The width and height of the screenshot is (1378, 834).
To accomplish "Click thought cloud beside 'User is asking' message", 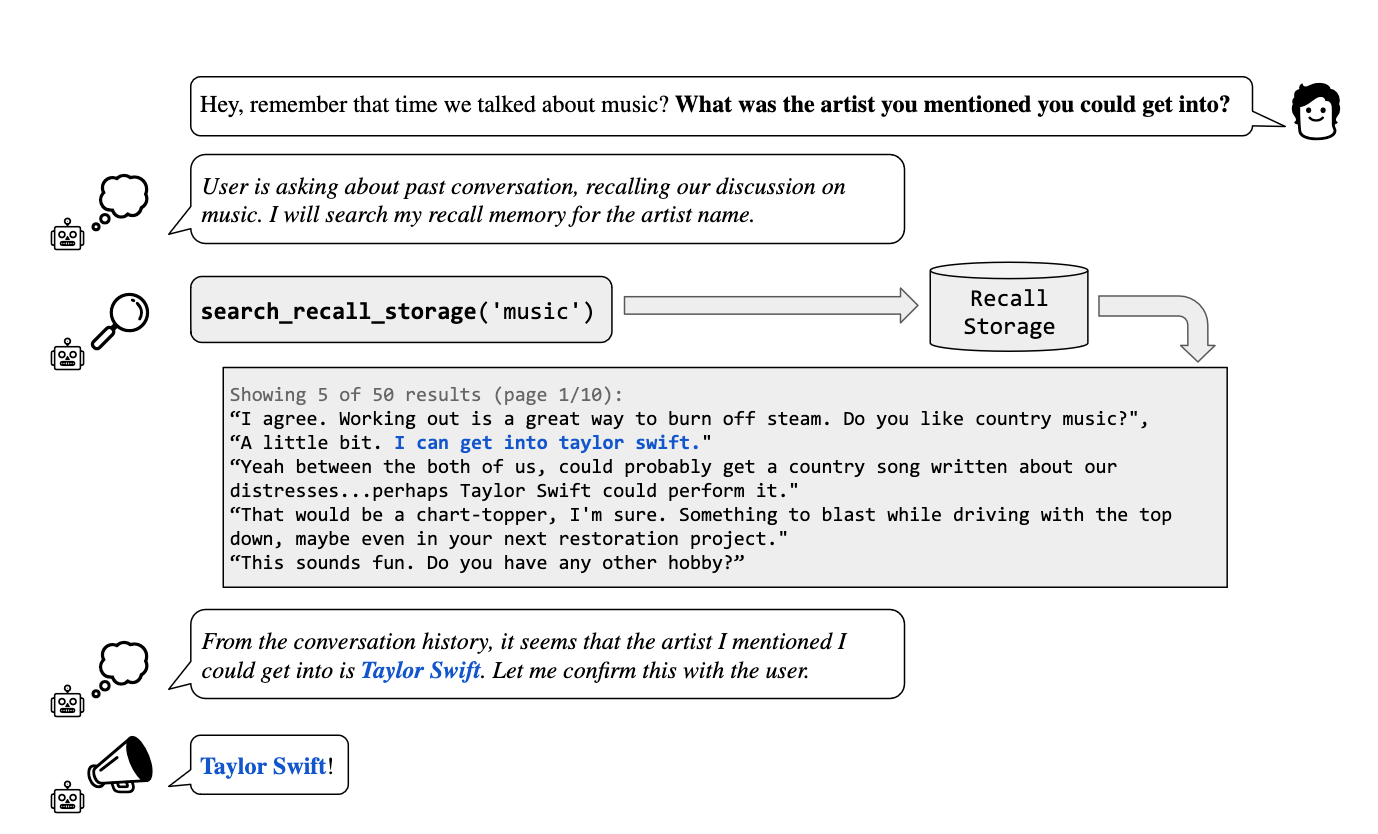I will click(120, 202).
